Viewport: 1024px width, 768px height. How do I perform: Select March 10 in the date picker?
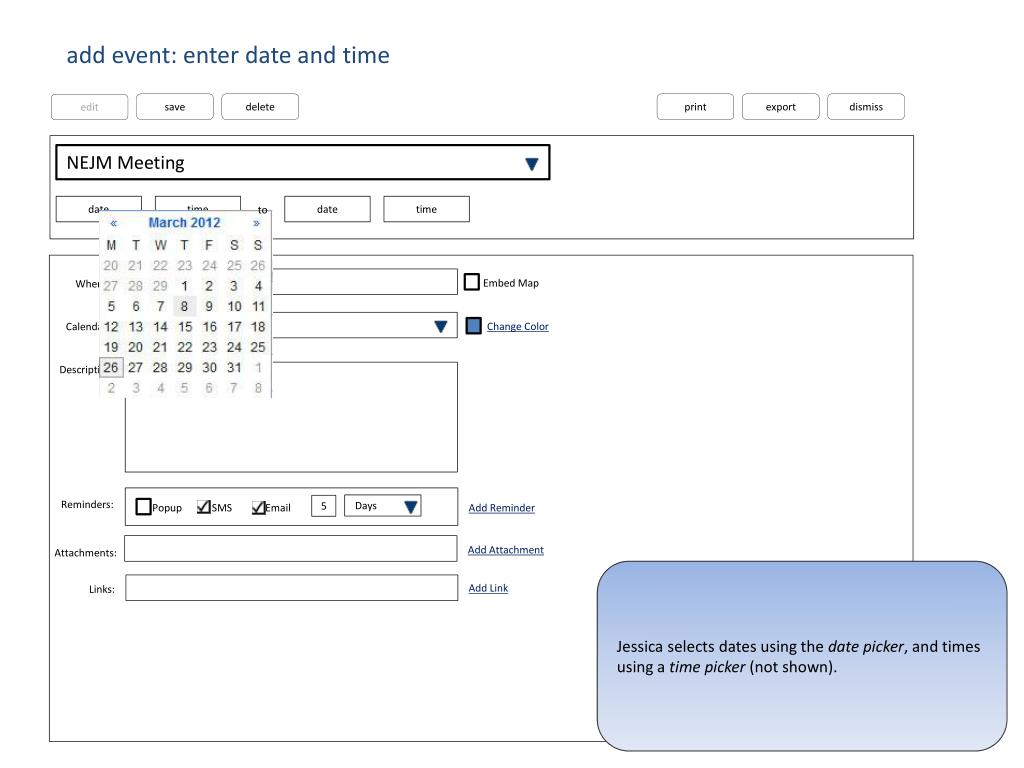coord(234,306)
